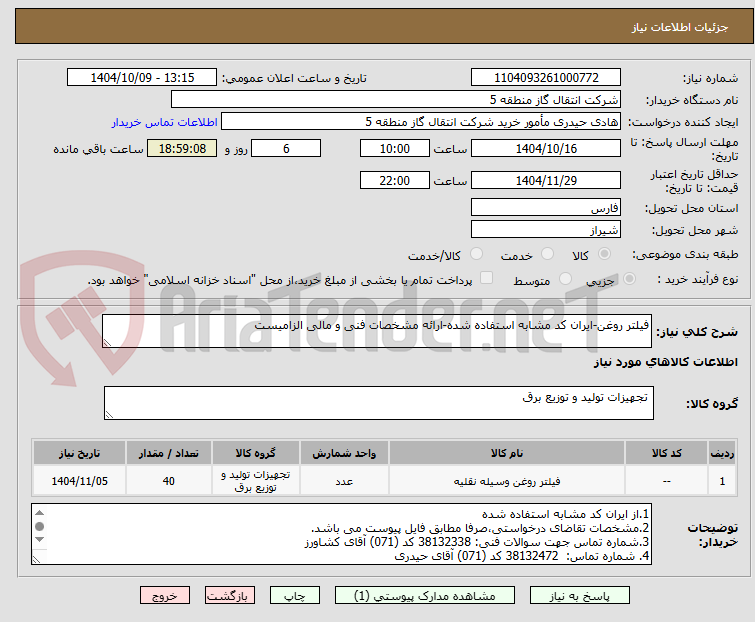This screenshot has height=622, width=755.
Task: Click the validity time field 22:00
Action: 394,180
